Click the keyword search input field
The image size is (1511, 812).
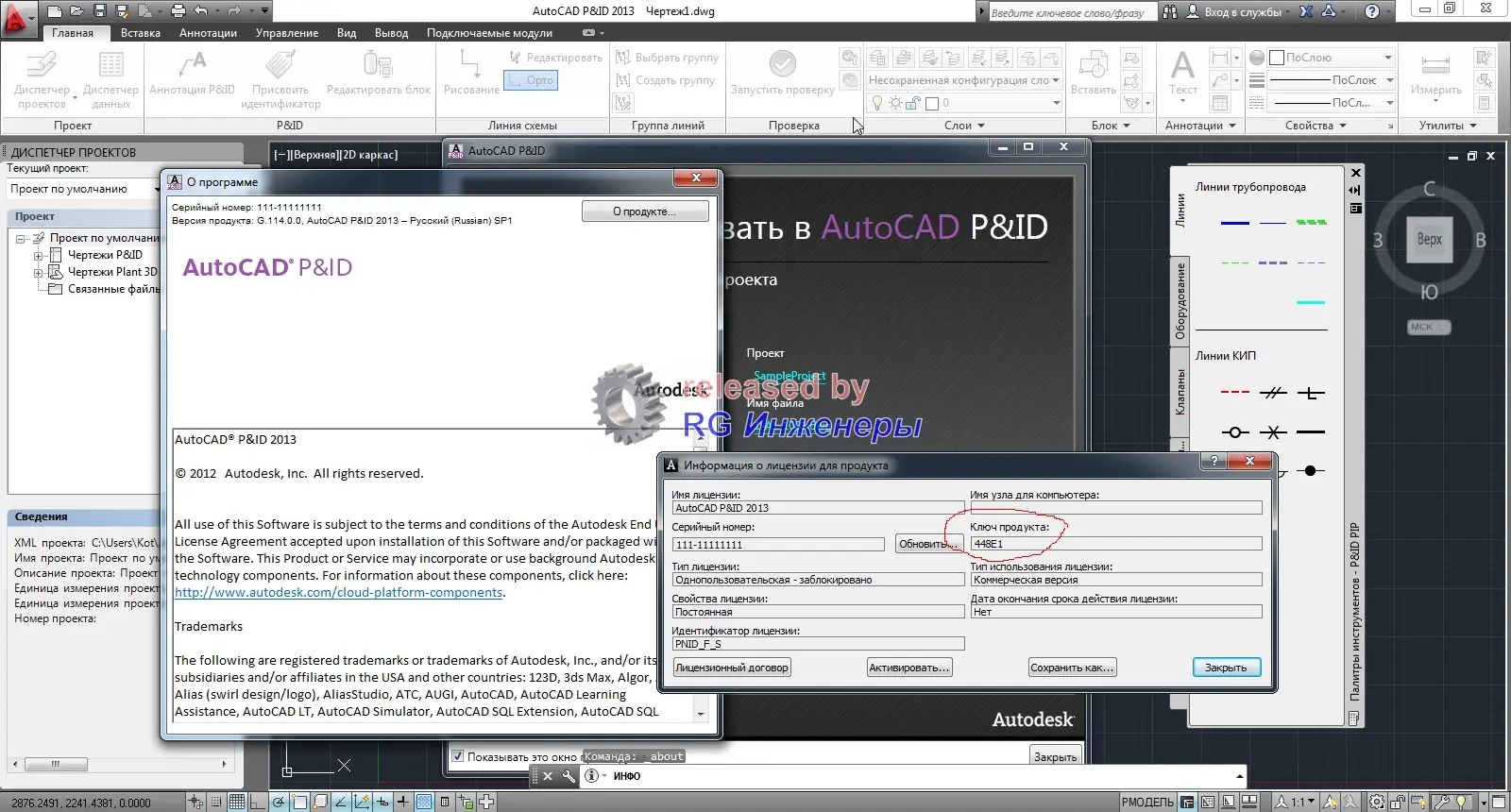point(1072,12)
